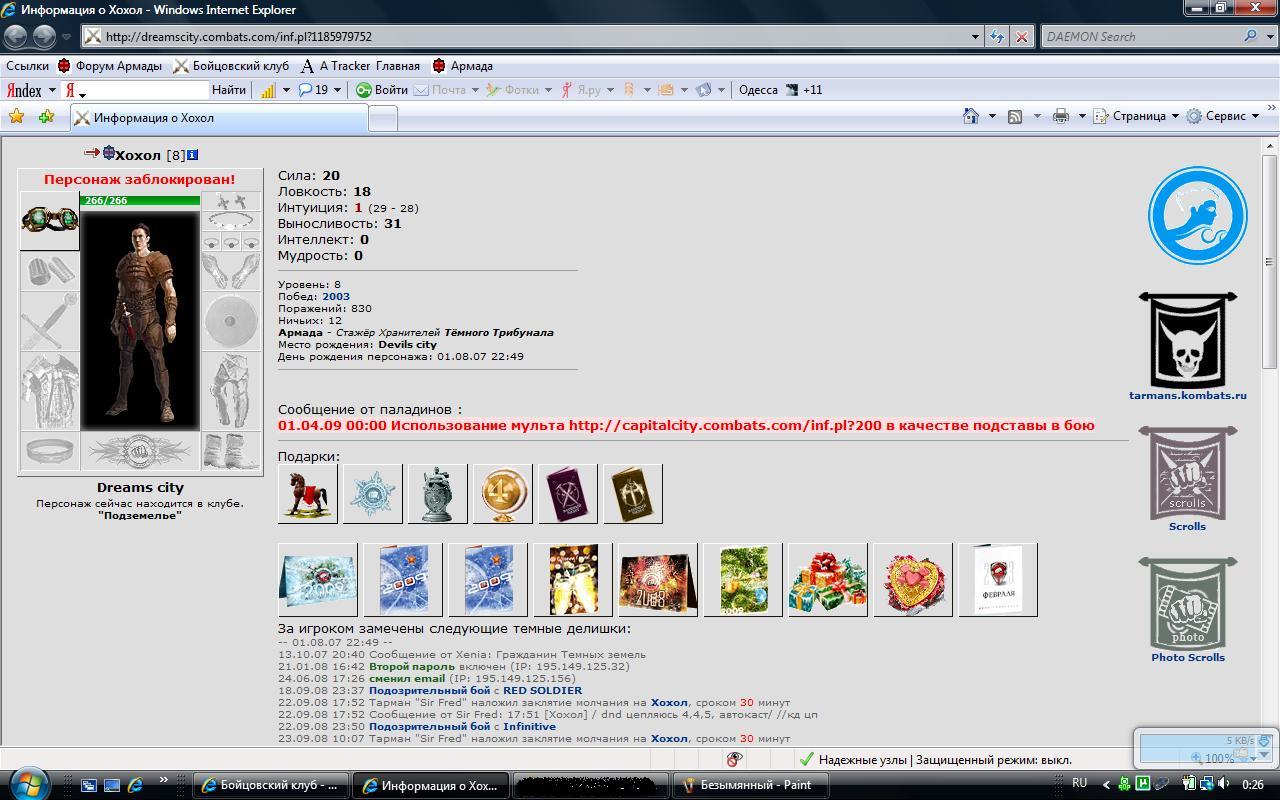Click the Add to Favorites star-plus icon

pos(46,117)
